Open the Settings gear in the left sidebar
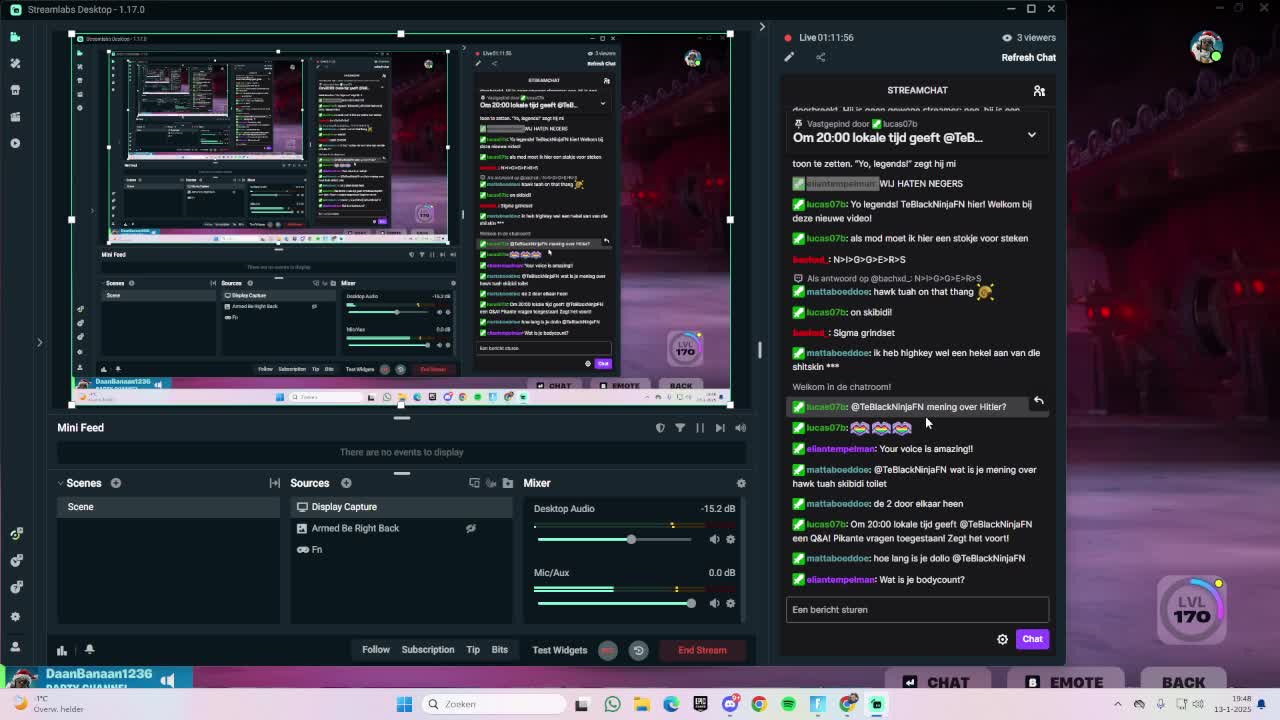The image size is (1280, 720). (x=15, y=616)
